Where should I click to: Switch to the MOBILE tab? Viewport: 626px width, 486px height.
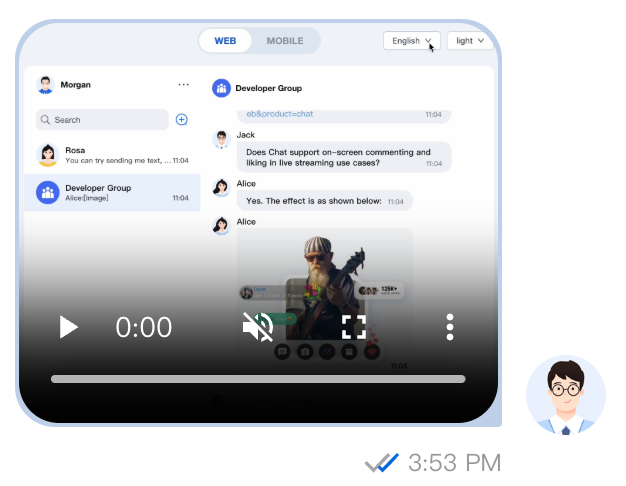tap(285, 41)
